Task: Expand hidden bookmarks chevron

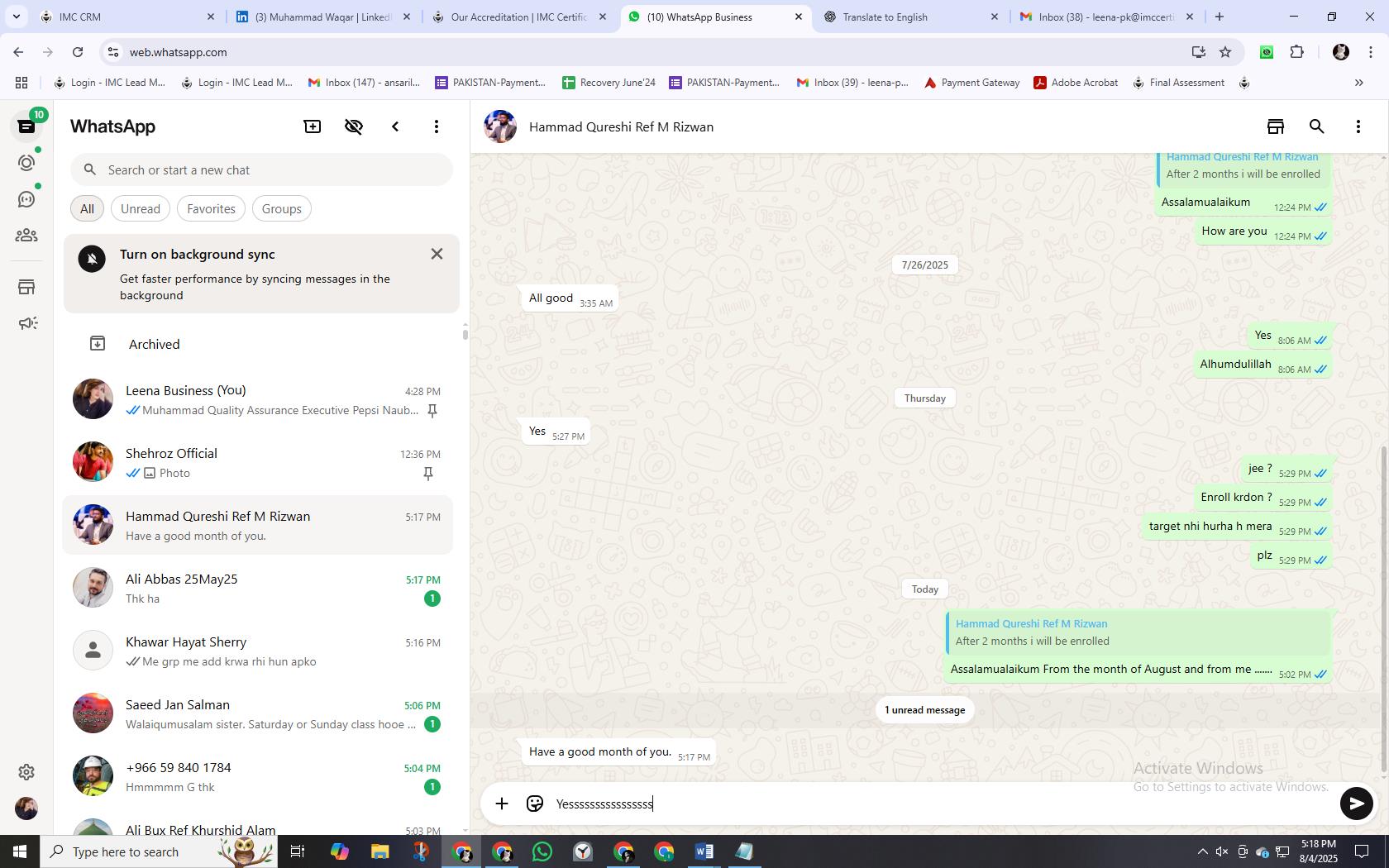Action: click(x=1358, y=83)
